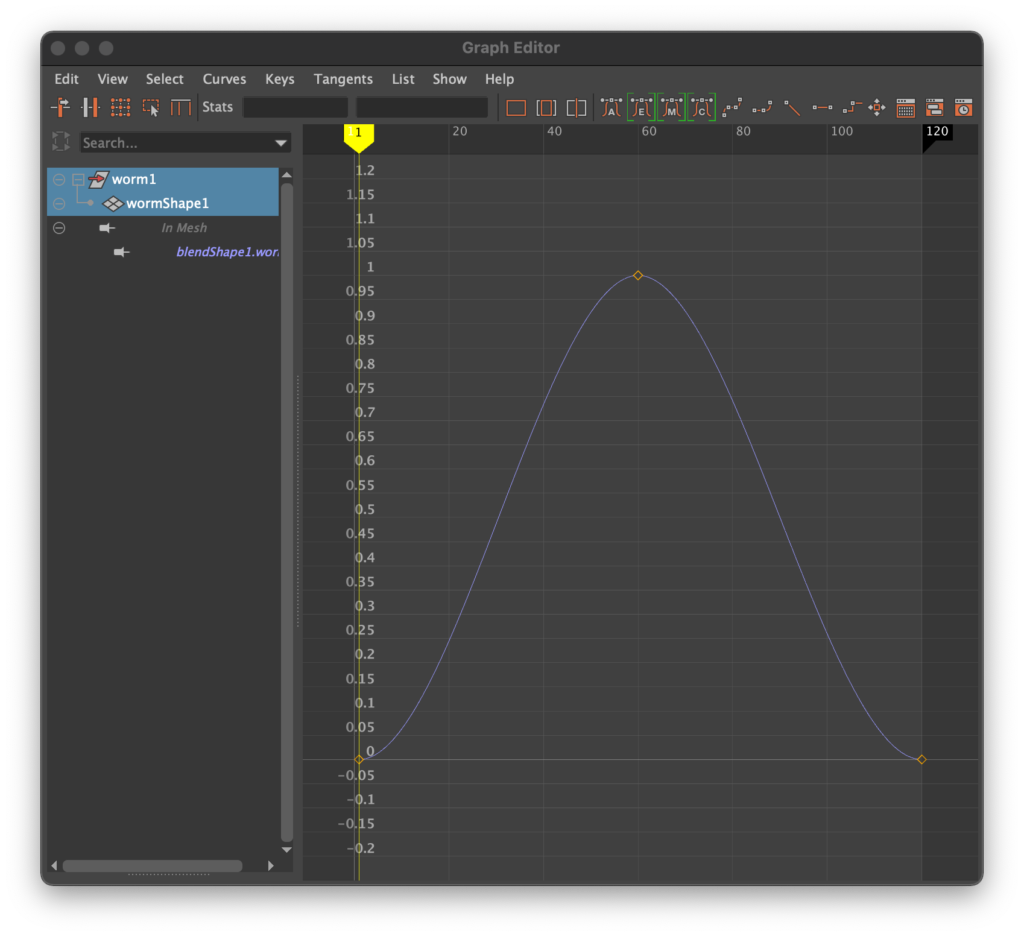
Task: Select the Insert Keys tool
Action: pos(90,107)
